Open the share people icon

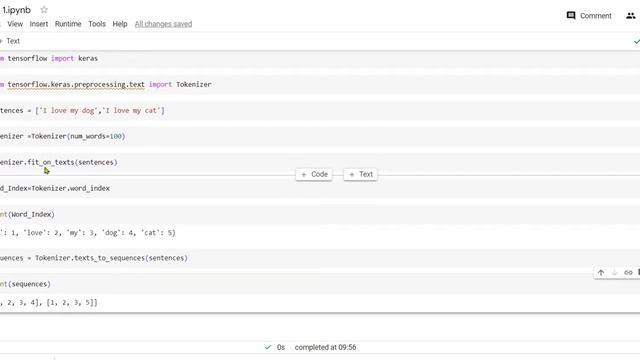pyautogui.click(x=631, y=16)
